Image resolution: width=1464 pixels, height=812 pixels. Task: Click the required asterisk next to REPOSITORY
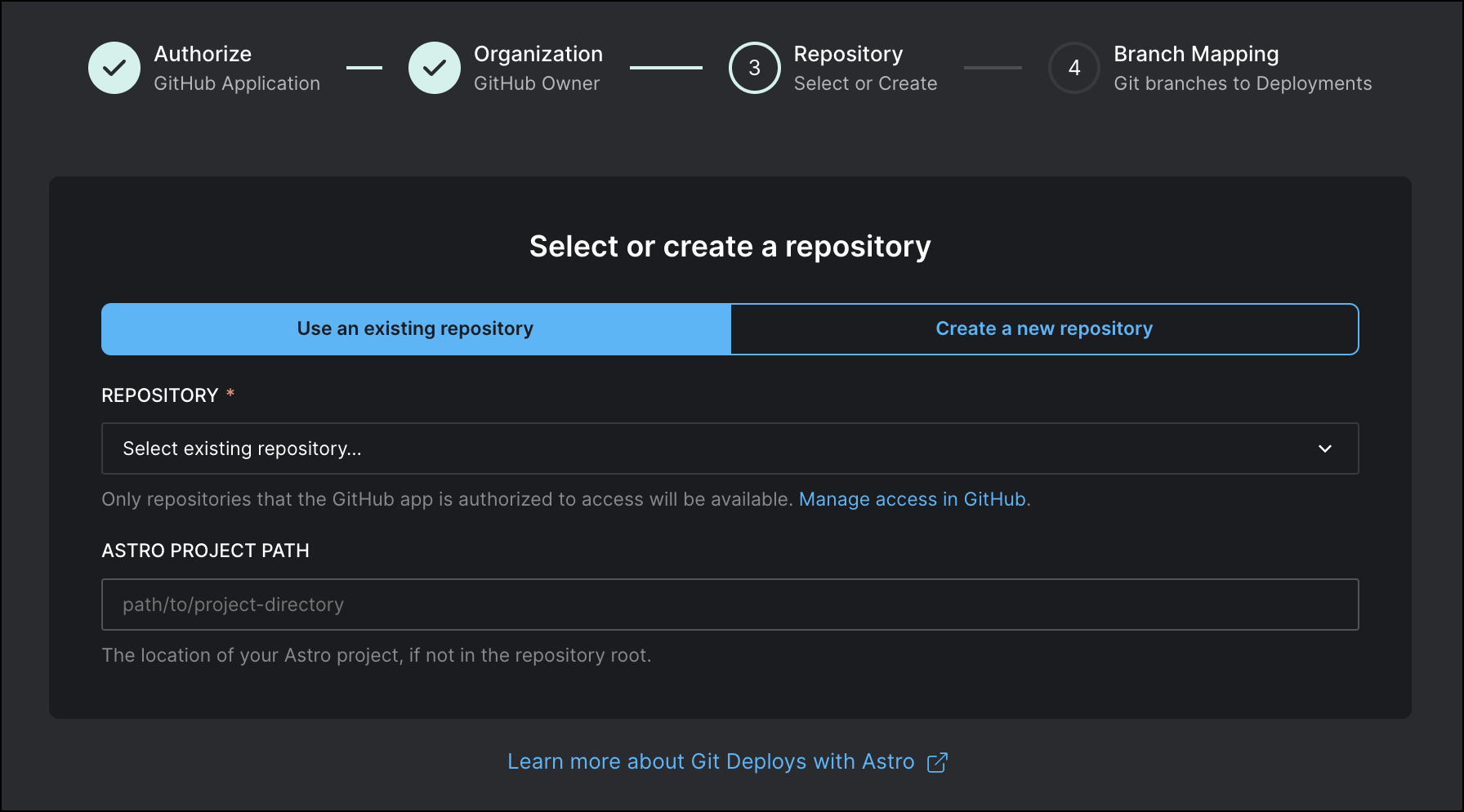[x=230, y=395]
